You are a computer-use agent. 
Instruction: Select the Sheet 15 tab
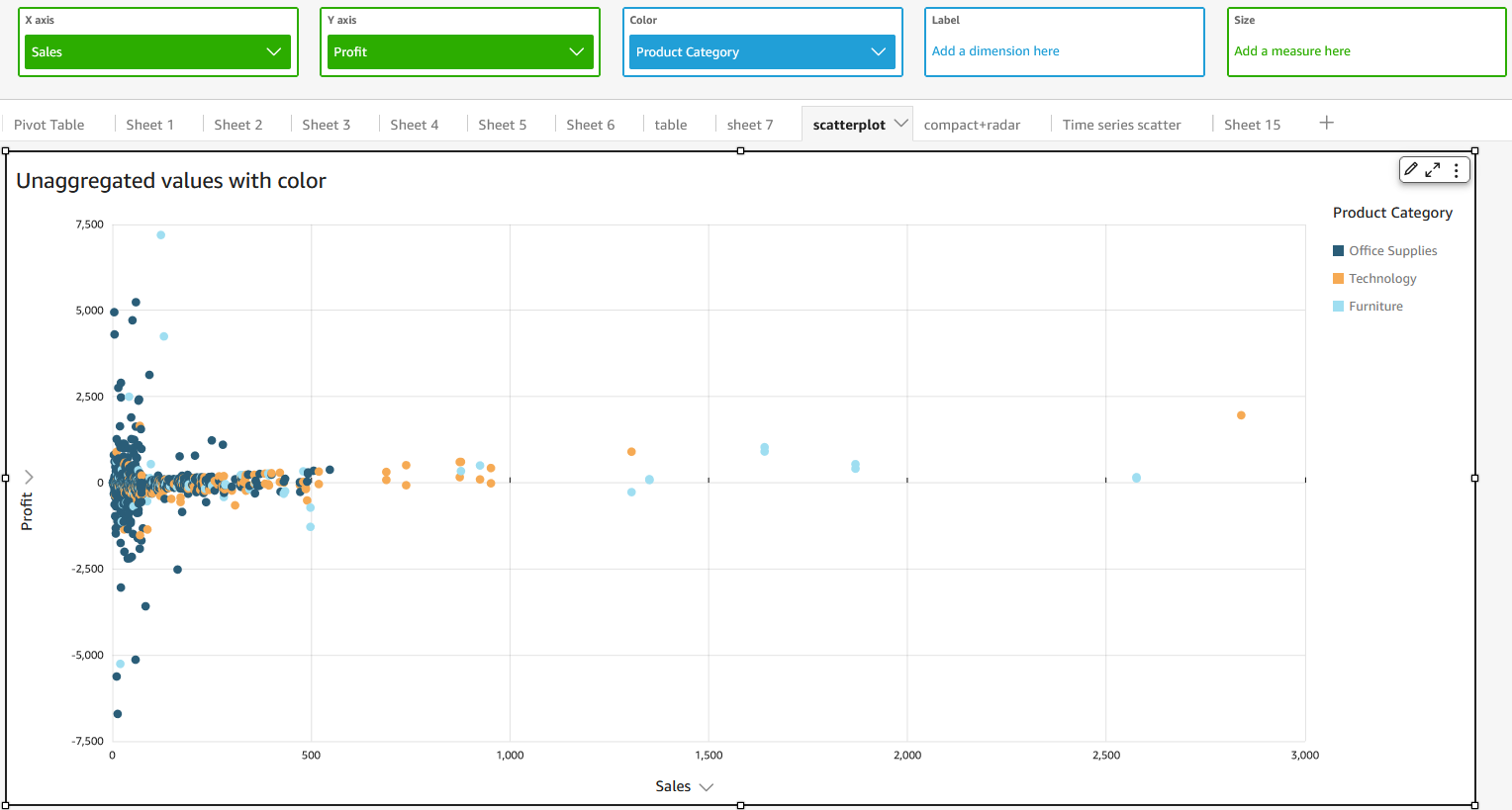1252,125
